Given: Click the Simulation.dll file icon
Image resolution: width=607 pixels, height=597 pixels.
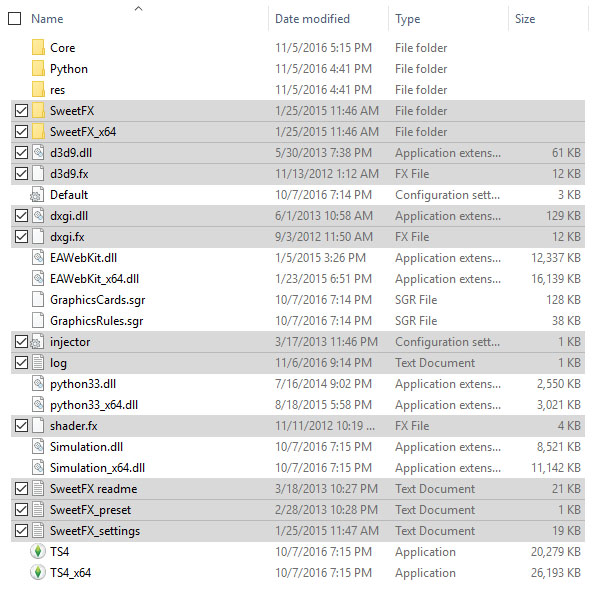Looking at the screenshot, I should [38, 447].
